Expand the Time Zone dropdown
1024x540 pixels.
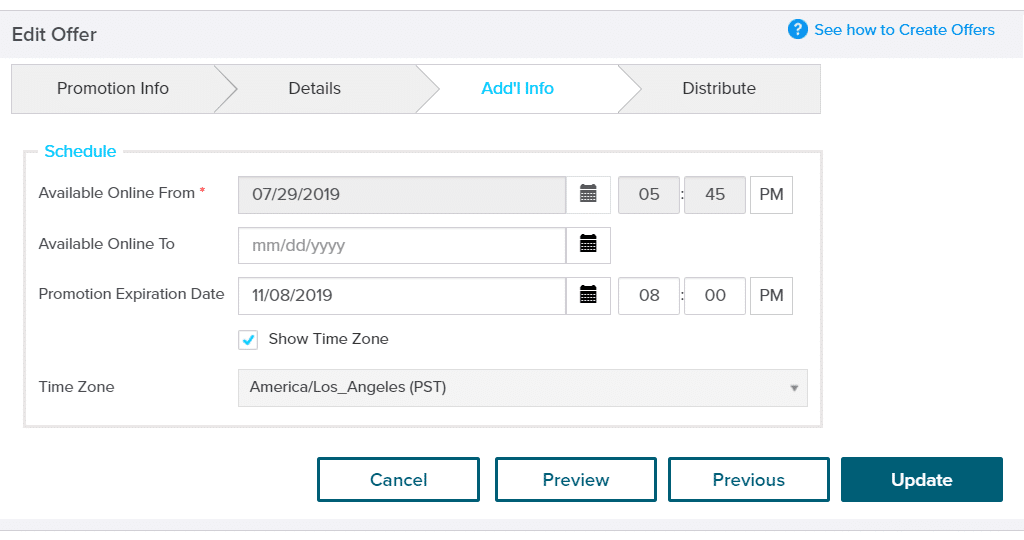pyautogui.click(x=522, y=388)
